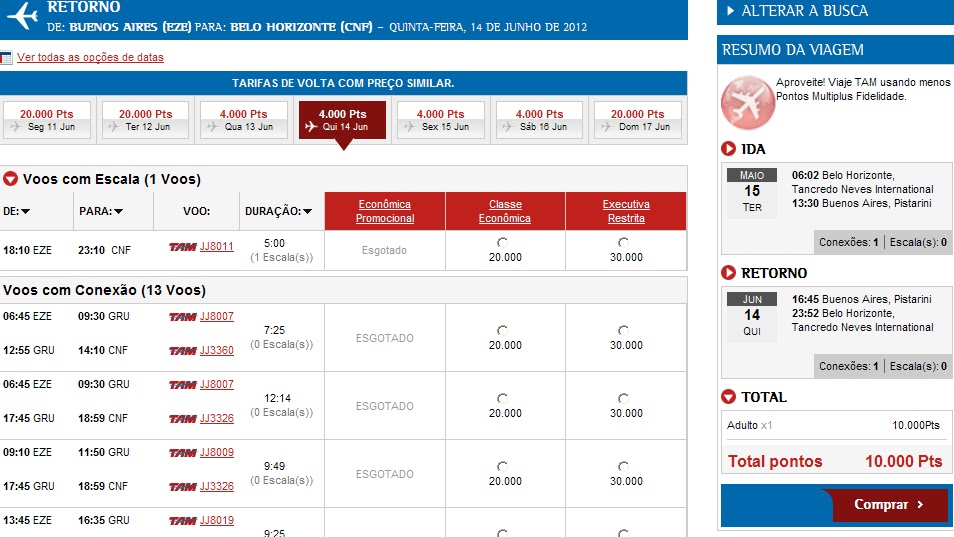954x537 pixels.
Task: Click the 18:10 EZE departure time
Action: 27,250
